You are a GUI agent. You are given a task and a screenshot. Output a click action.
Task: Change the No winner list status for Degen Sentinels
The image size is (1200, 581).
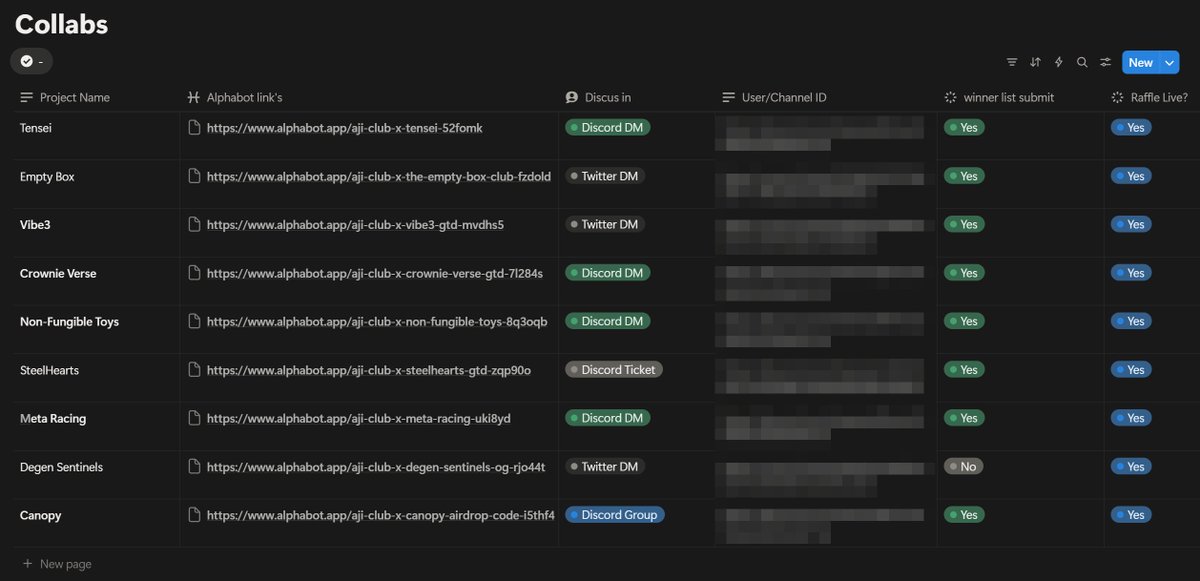(964, 466)
